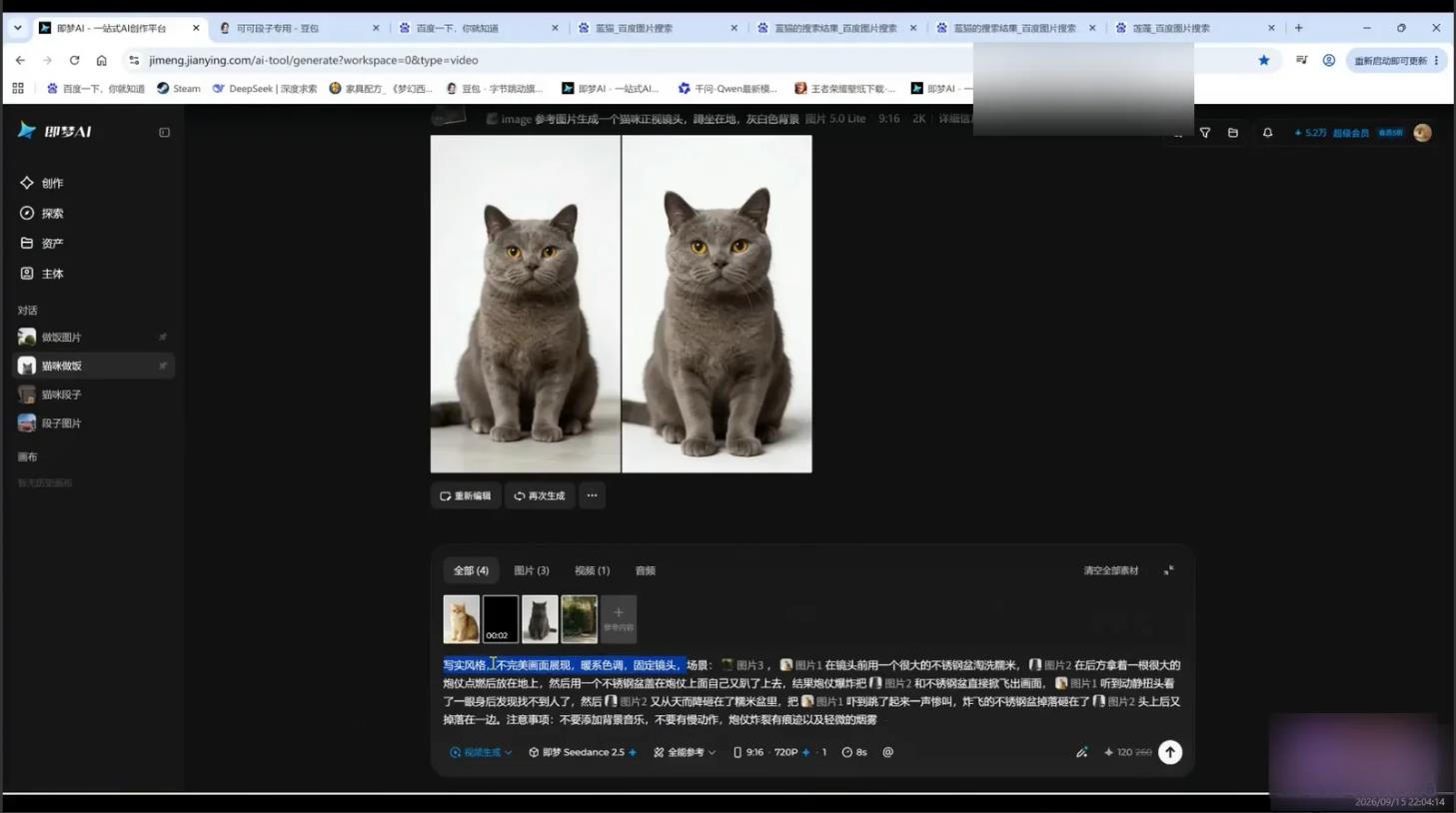This screenshot has width=1456, height=813.
Task: Open the 即梦 Seedance 2.5 model selector
Action: coord(583,752)
